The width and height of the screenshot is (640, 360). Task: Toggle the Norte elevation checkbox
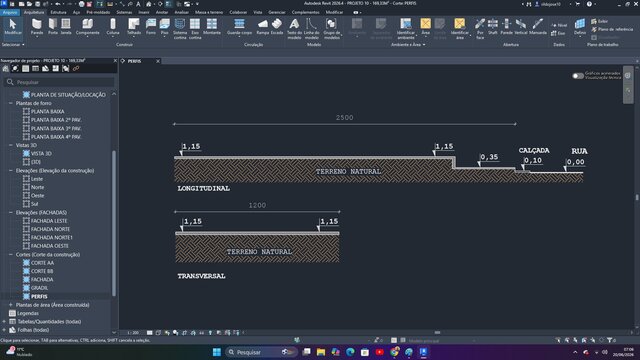[26, 187]
